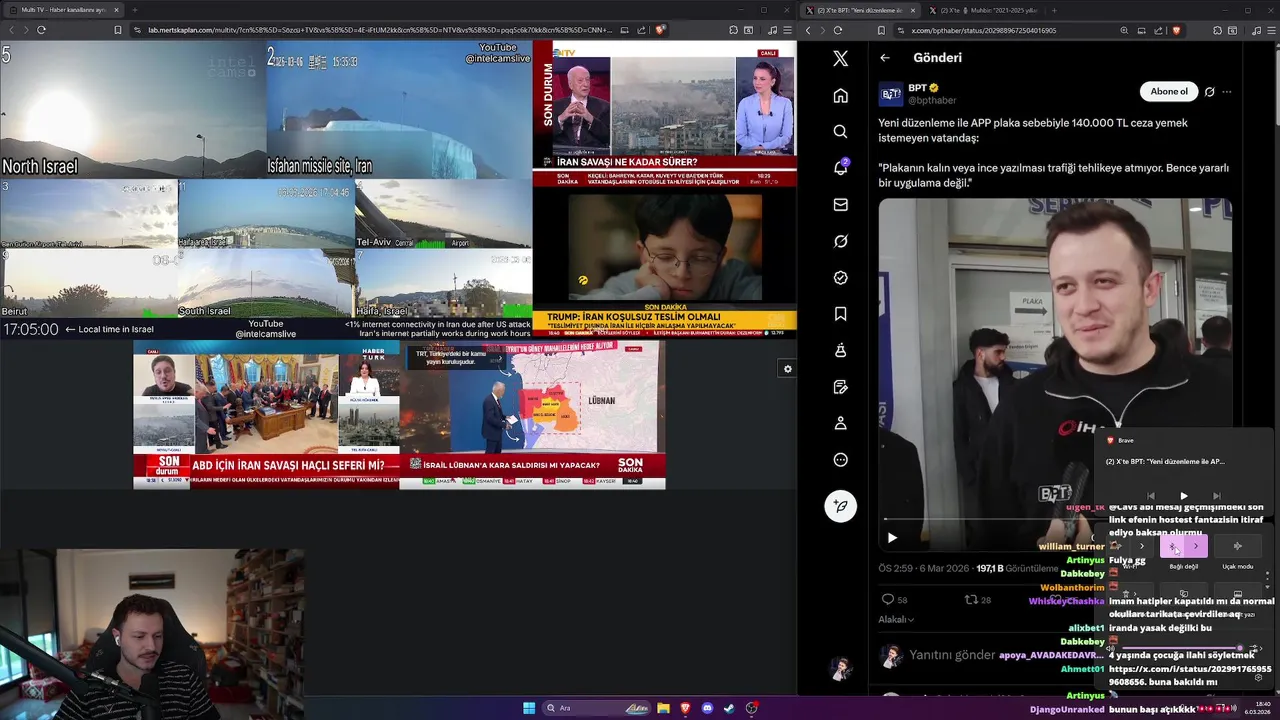Skip to next track in media flyout
Screen dimensions: 1280x720
pyautogui.click(x=1217, y=496)
